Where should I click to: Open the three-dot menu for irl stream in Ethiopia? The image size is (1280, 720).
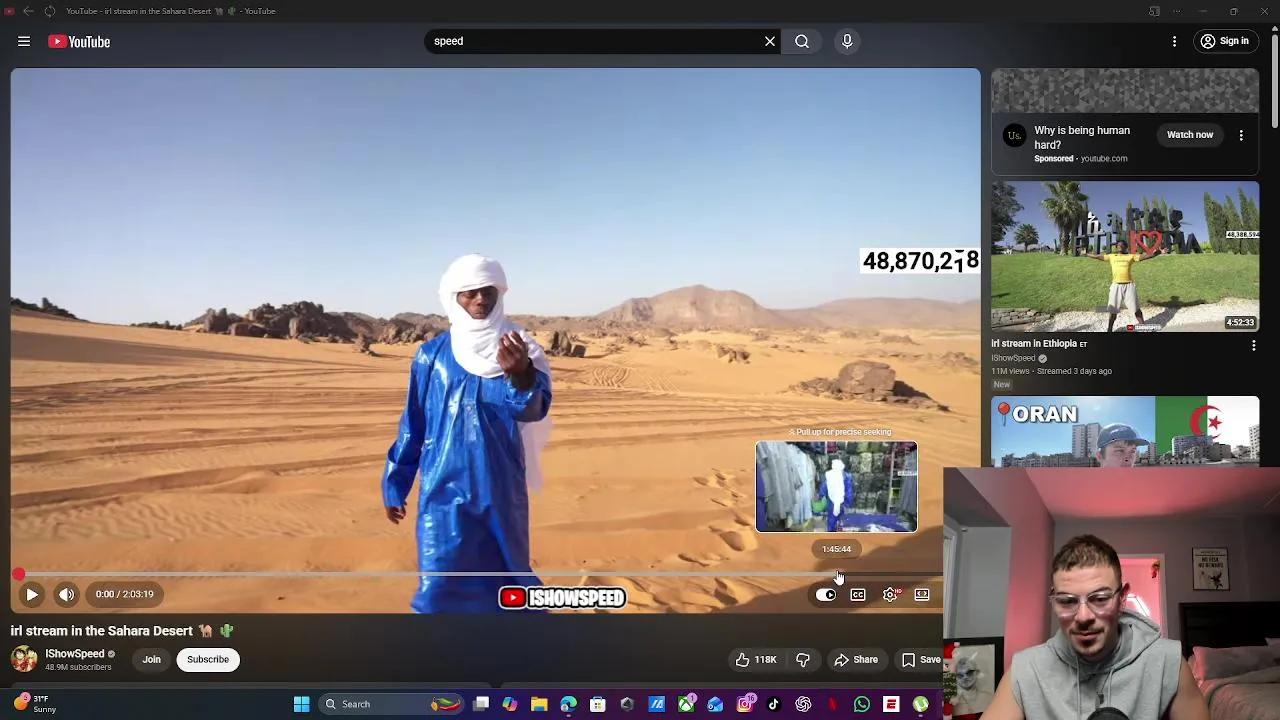click(x=1253, y=345)
